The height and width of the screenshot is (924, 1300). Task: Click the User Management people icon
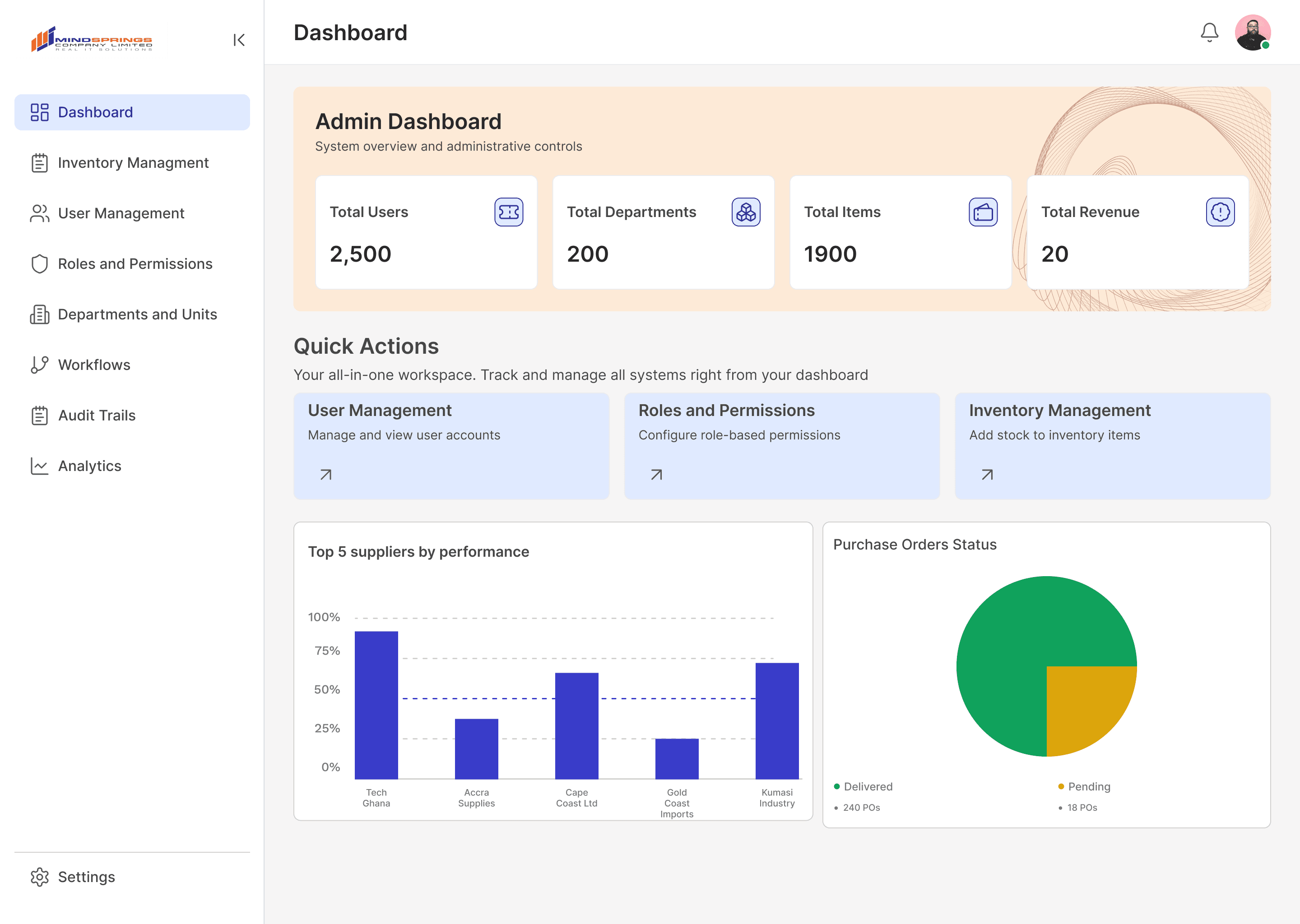tap(39, 213)
